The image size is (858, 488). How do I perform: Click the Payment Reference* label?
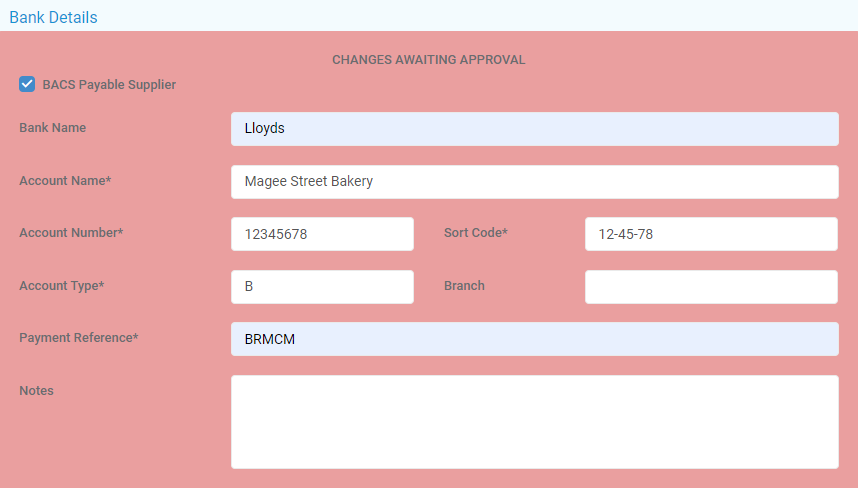[x=79, y=338]
